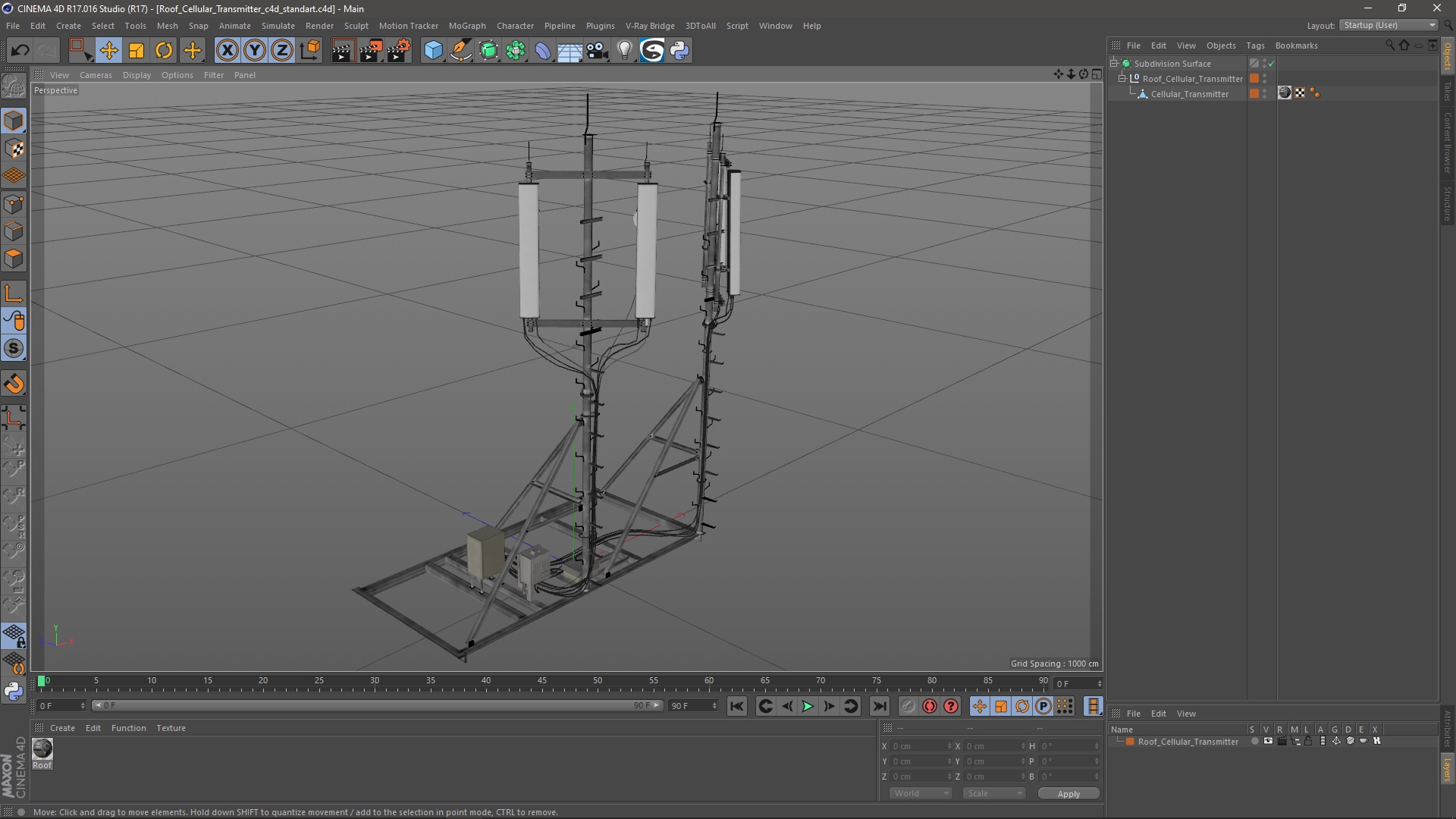This screenshot has width=1456, height=819.
Task: Switch to Points mode in left sidebar
Action: 14,204
